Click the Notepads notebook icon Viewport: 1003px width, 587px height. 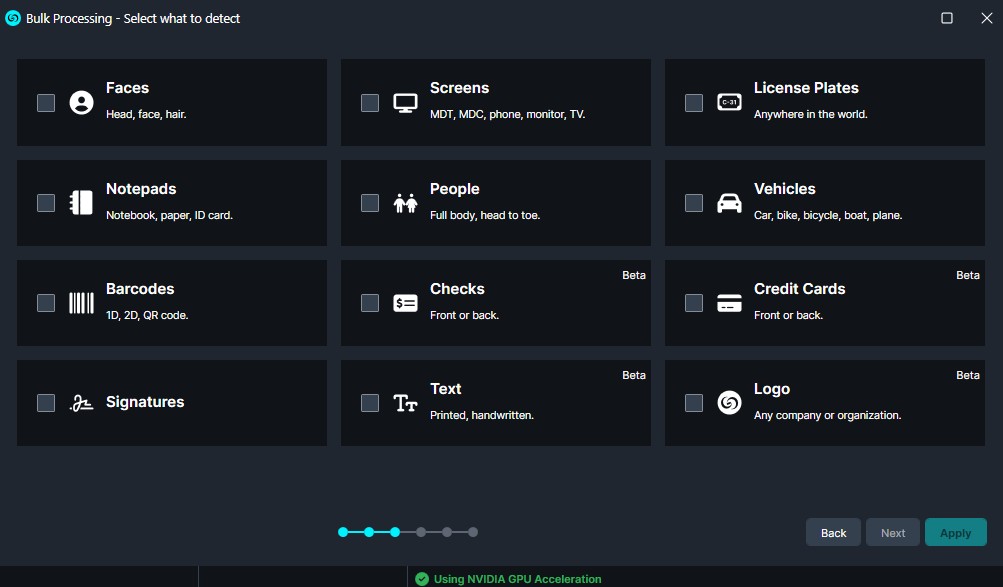[81, 203]
